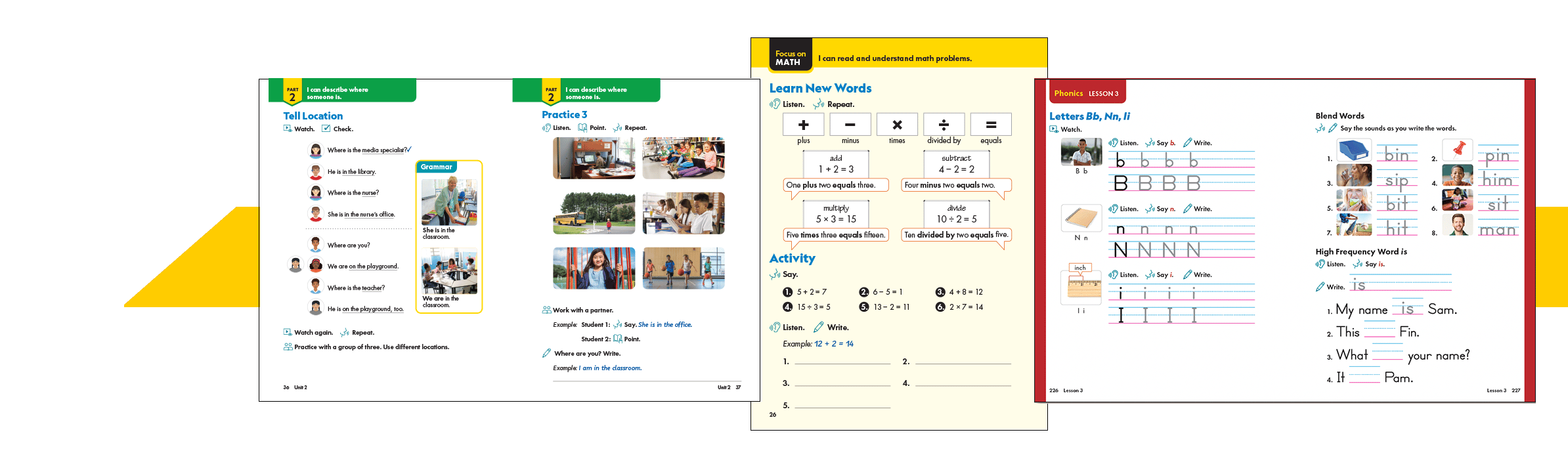This screenshot has width=1568, height=468.
Task: Click the pencil icon beside "Where are you? Write."
Action: click(547, 353)
